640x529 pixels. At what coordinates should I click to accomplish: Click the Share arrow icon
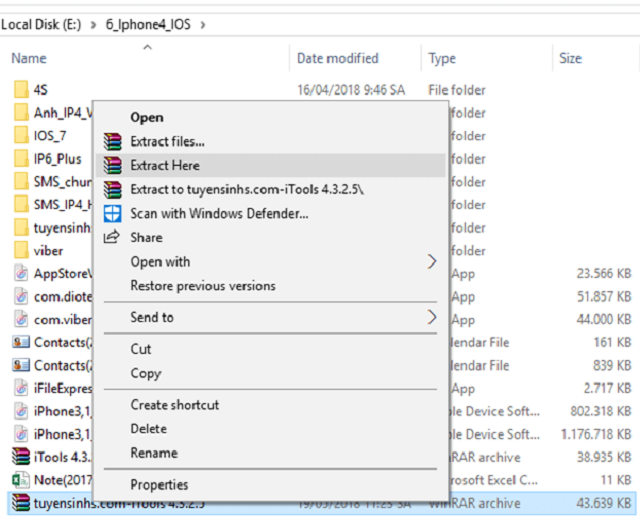point(111,237)
